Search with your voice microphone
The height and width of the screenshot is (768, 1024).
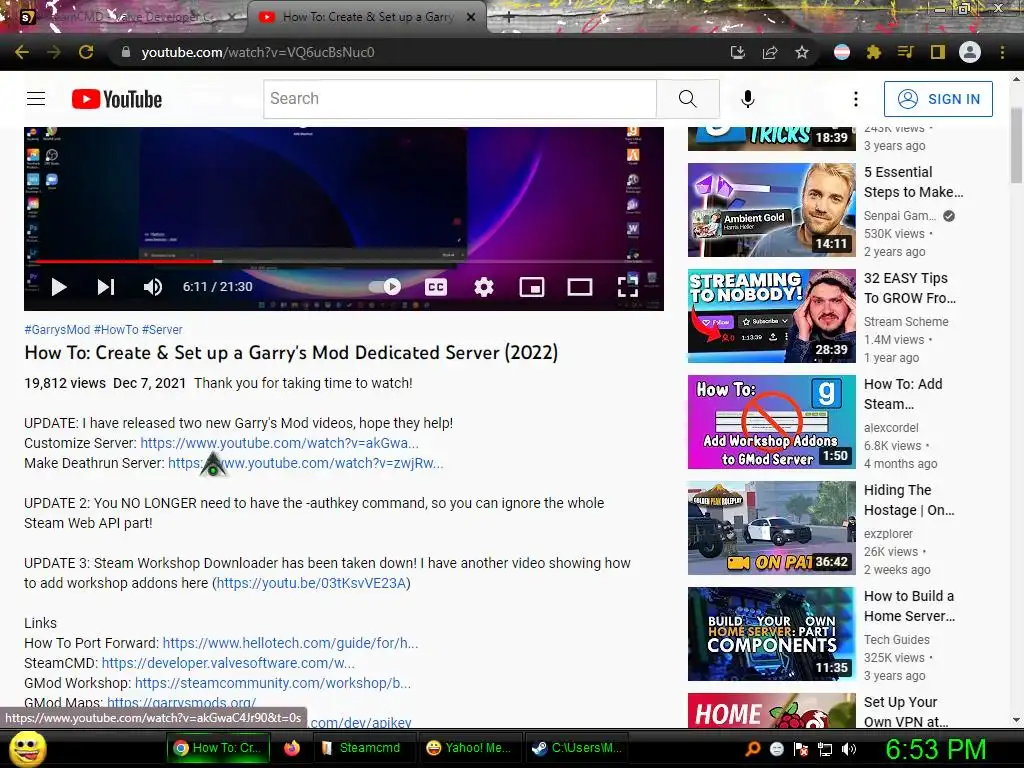(748, 99)
